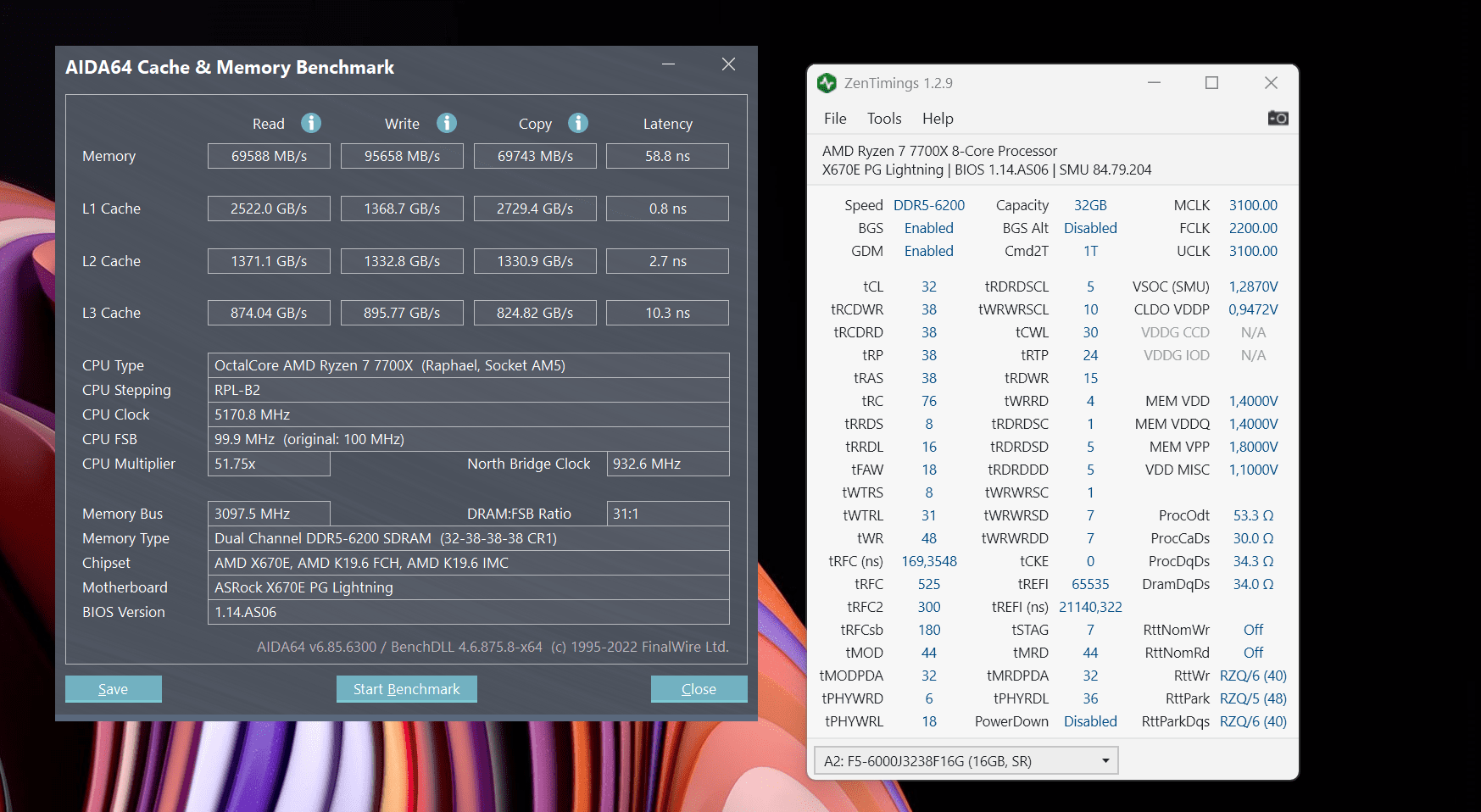
Task: Click Memory Type field Dual Channel DDR5-6200
Action: click(469, 538)
